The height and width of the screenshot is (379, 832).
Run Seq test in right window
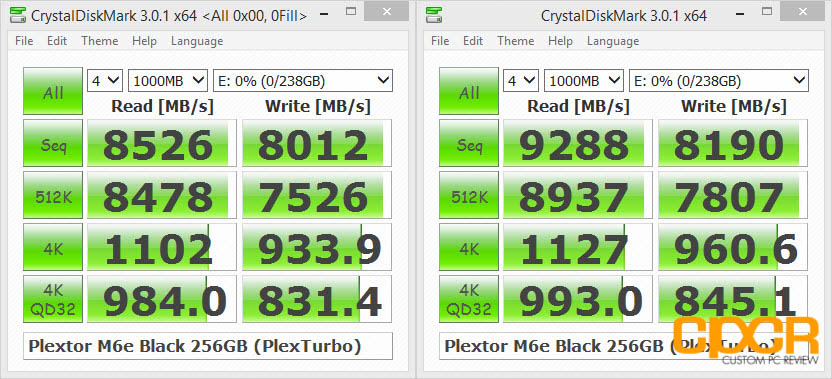click(x=469, y=143)
